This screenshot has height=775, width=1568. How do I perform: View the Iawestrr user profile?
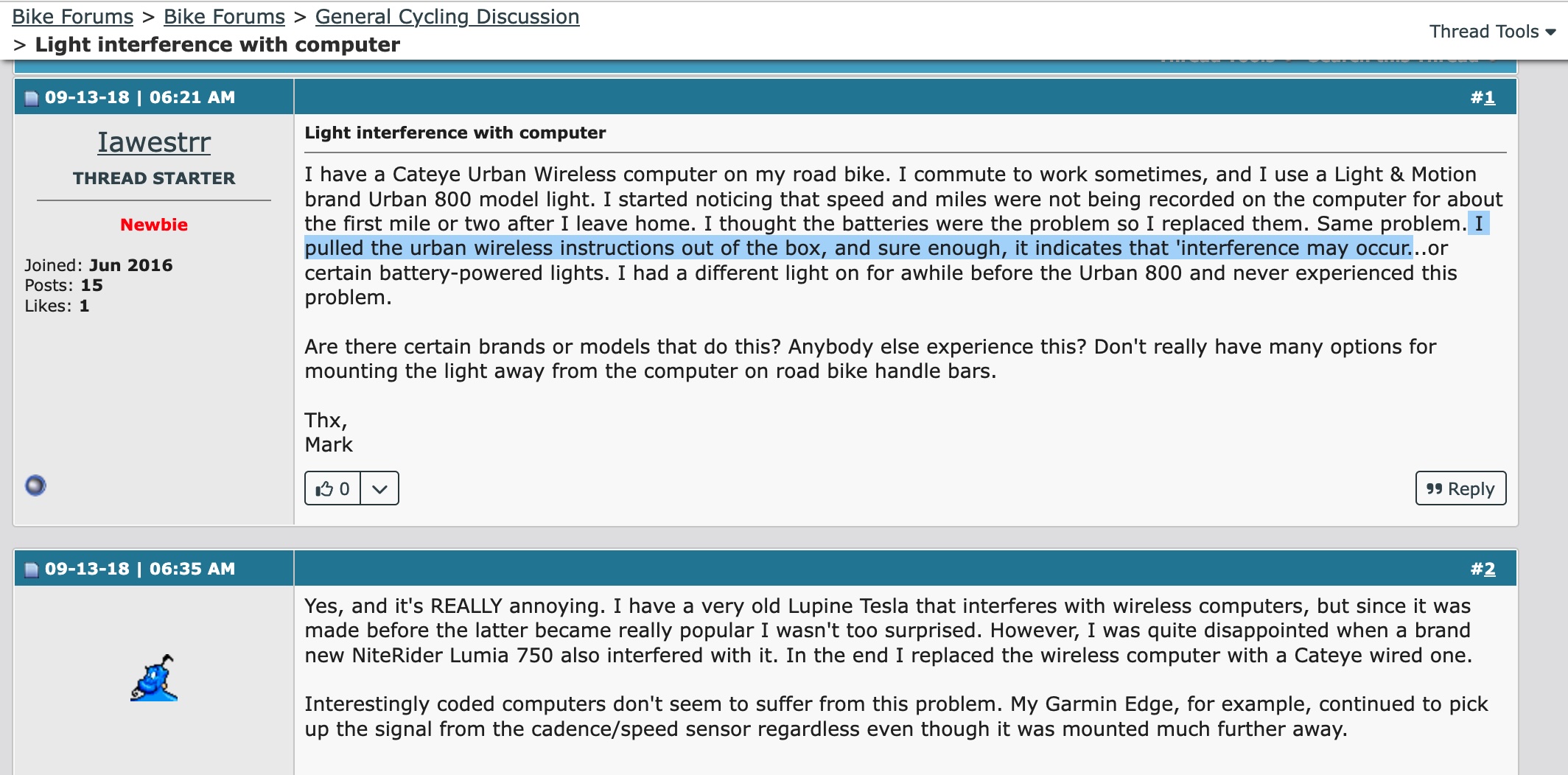click(x=154, y=142)
